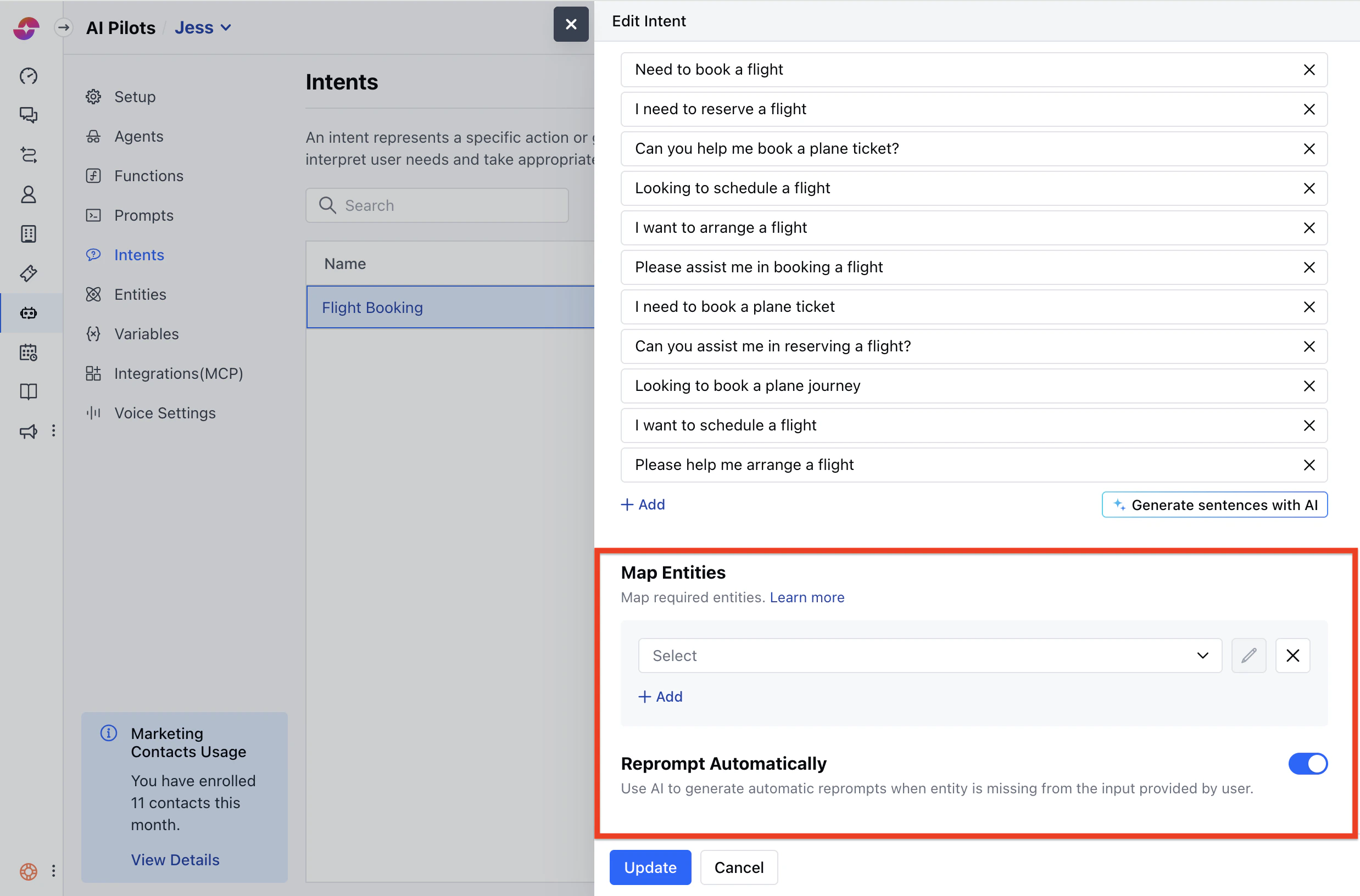
Task: Expand sidebar using the arrow button
Action: (64, 27)
